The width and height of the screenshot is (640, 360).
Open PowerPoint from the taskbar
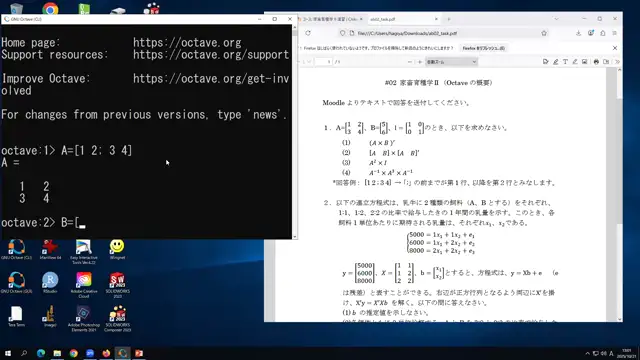click(x=139, y=353)
